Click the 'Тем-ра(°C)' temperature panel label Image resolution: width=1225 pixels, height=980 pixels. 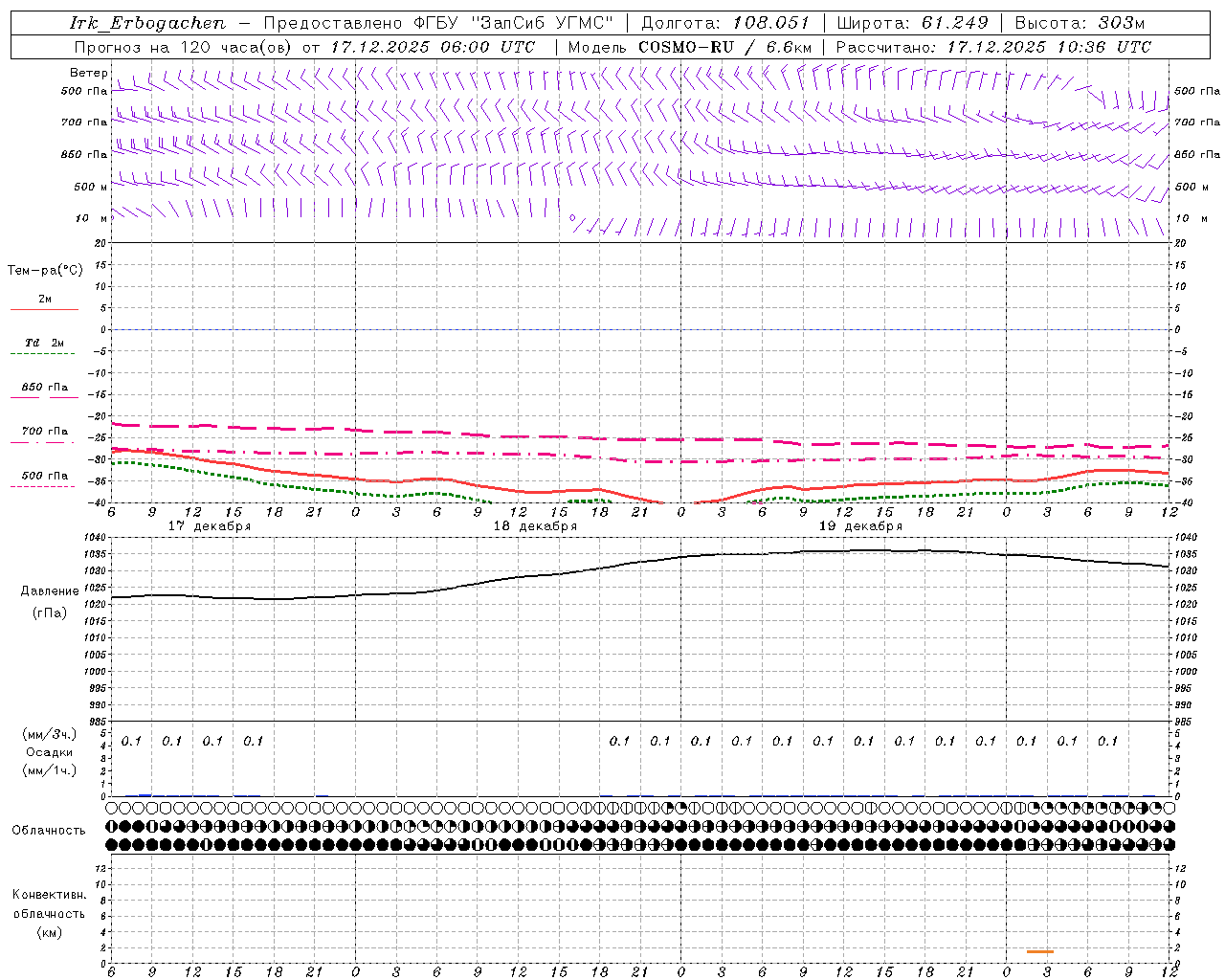45,271
